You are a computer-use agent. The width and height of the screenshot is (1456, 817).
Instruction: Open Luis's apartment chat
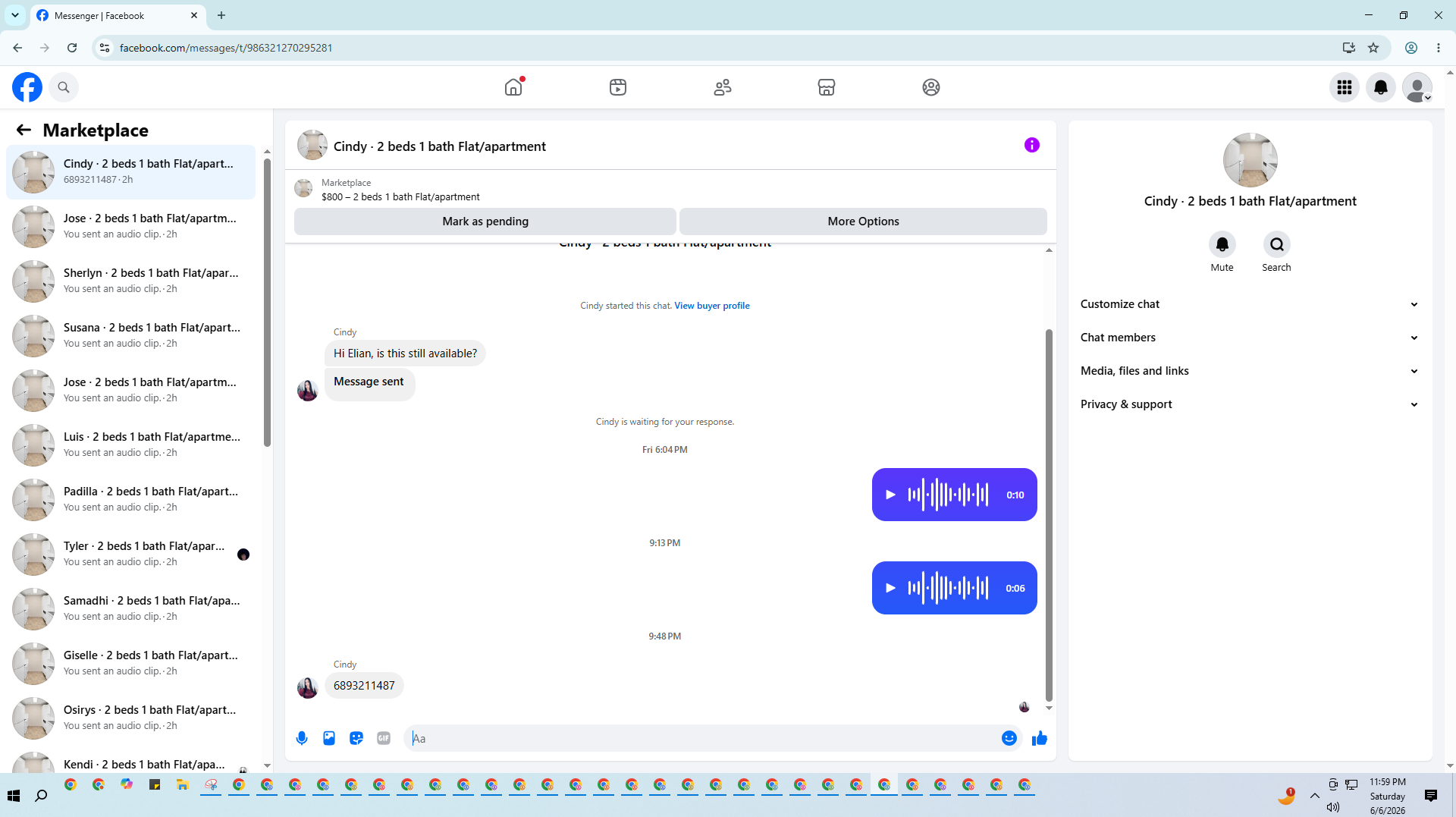(x=131, y=445)
